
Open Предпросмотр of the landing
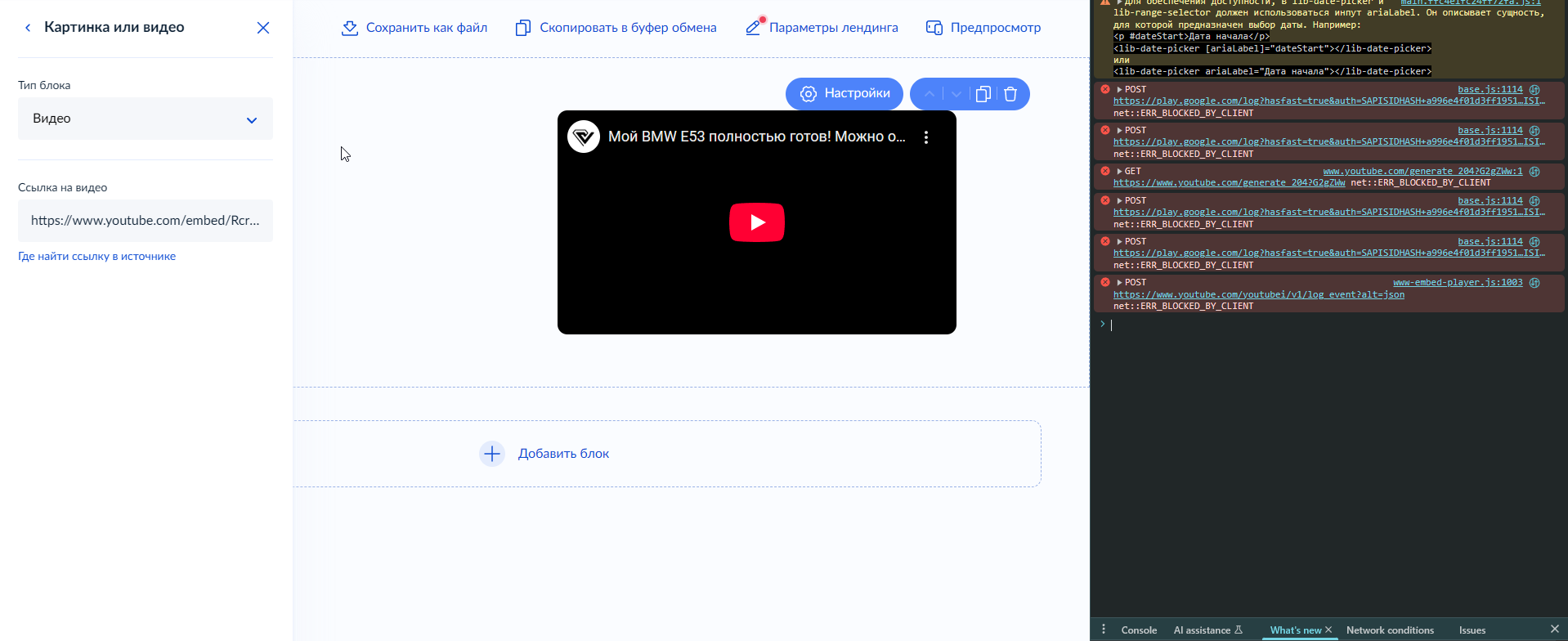(983, 28)
